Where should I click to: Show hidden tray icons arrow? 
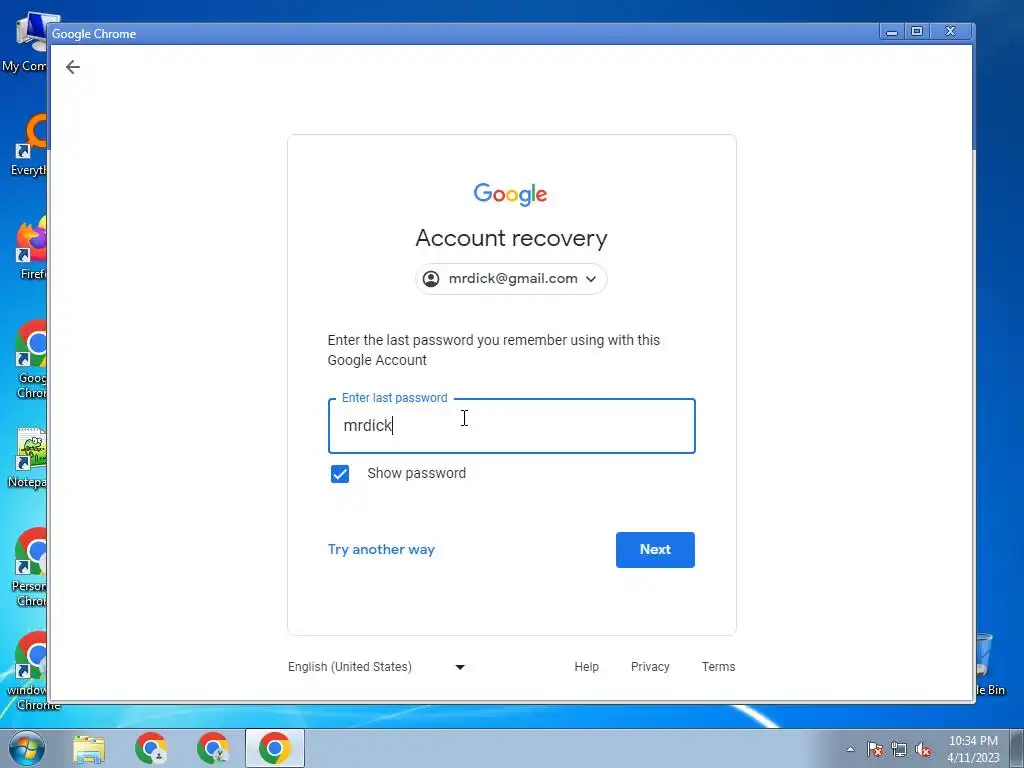click(850, 749)
